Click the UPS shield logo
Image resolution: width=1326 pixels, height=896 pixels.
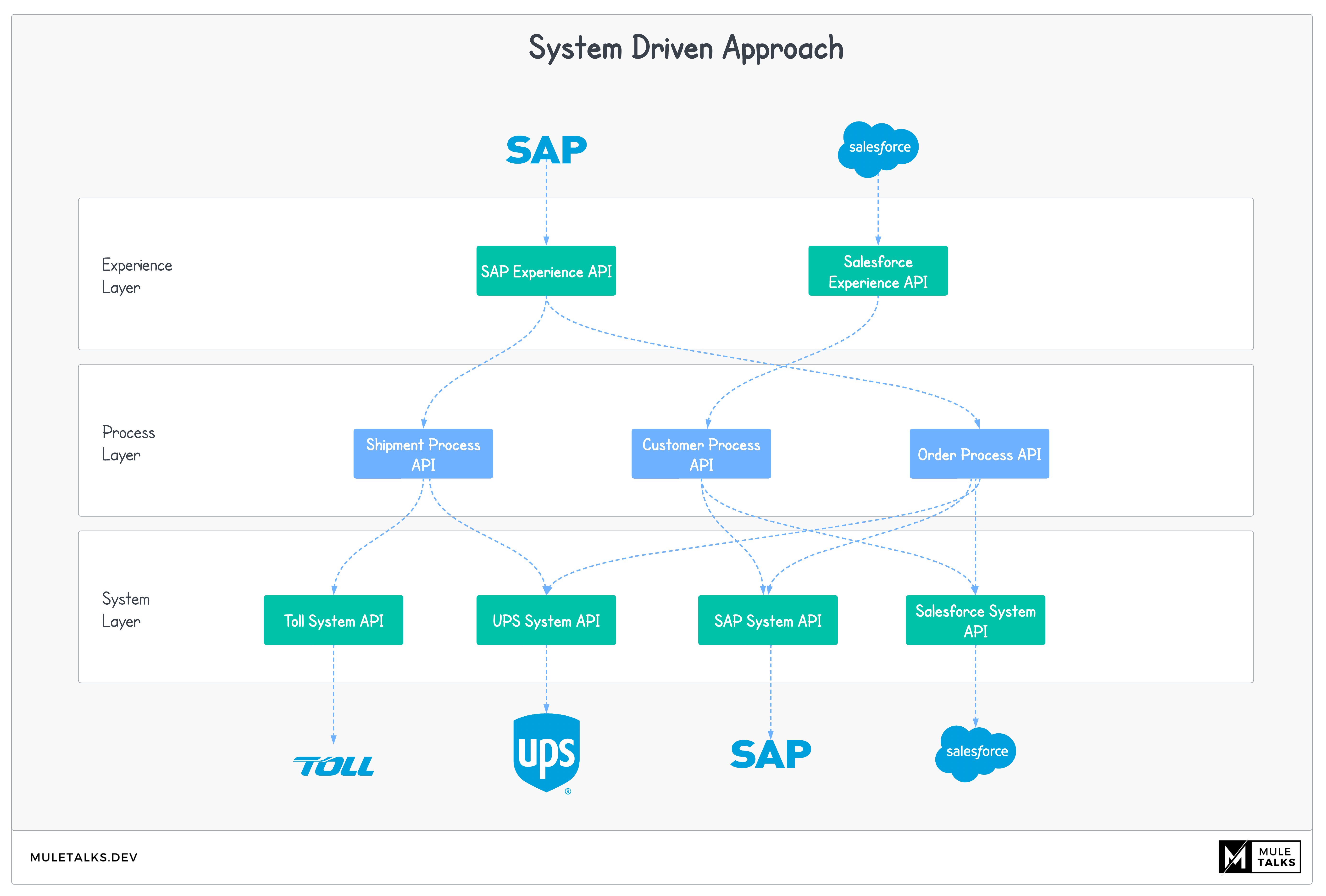[x=546, y=752]
